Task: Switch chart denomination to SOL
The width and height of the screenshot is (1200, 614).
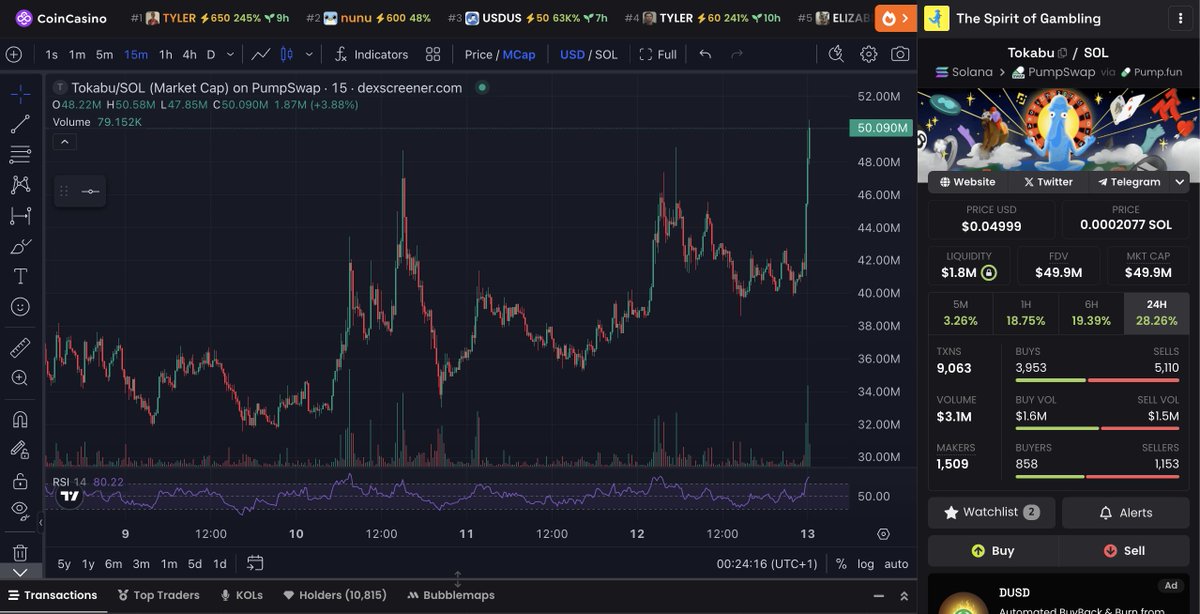Action: 606,54
